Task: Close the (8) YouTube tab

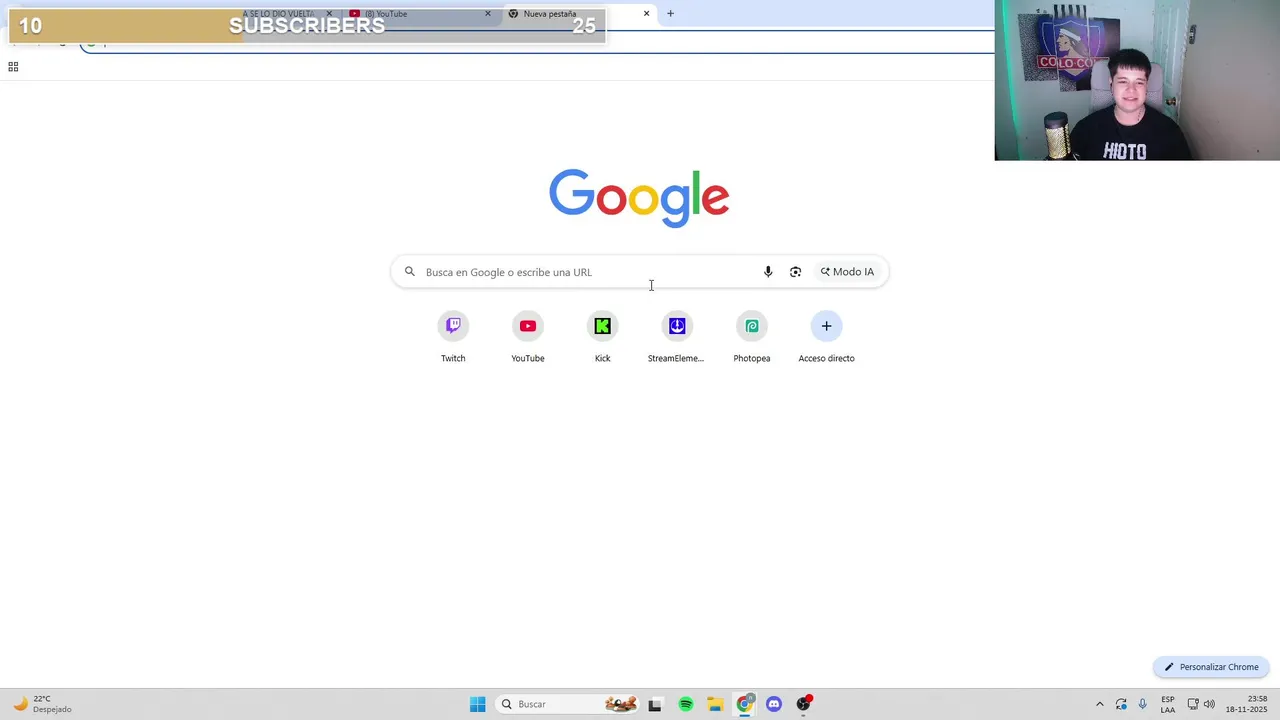Action: (x=488, y=14)
